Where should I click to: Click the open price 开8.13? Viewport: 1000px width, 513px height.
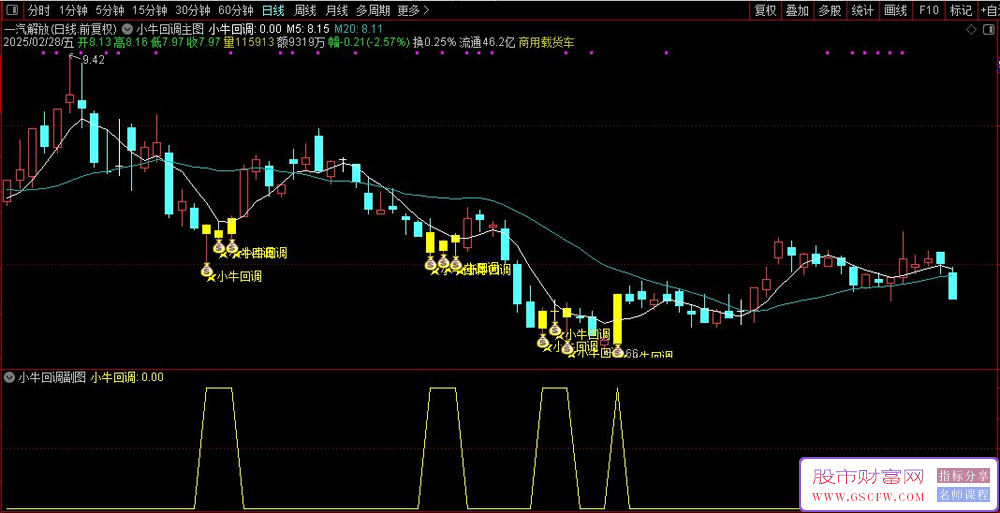(94, 43)
